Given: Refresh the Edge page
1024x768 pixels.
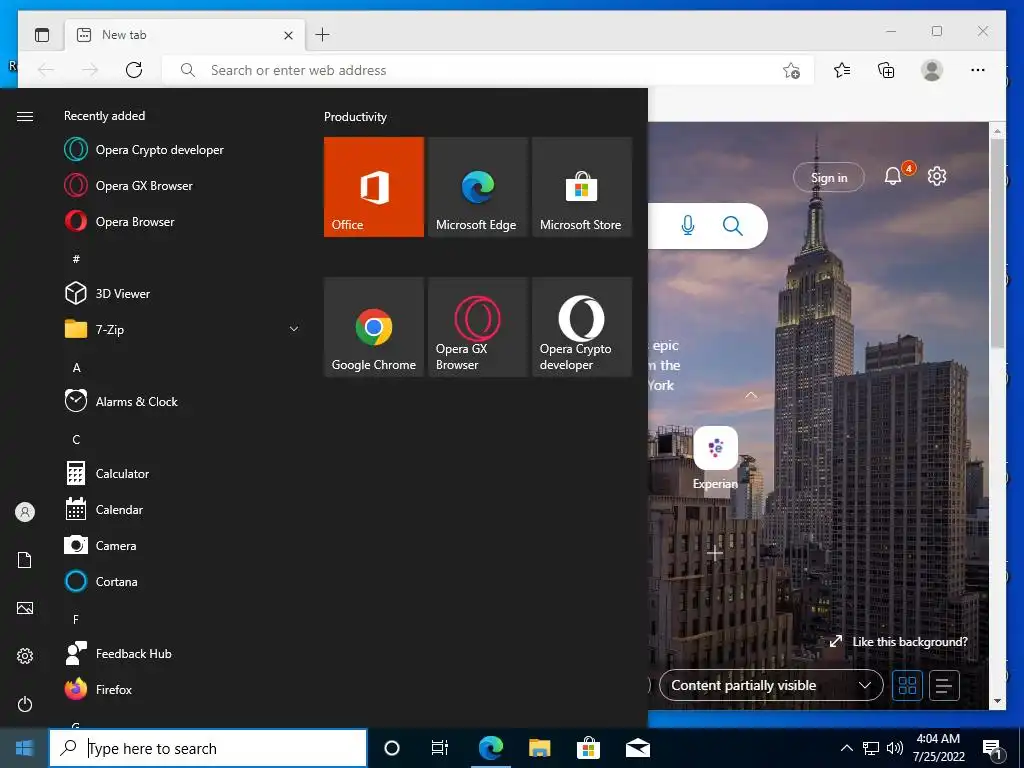Looking at the screenshot, I should (134, 70).
